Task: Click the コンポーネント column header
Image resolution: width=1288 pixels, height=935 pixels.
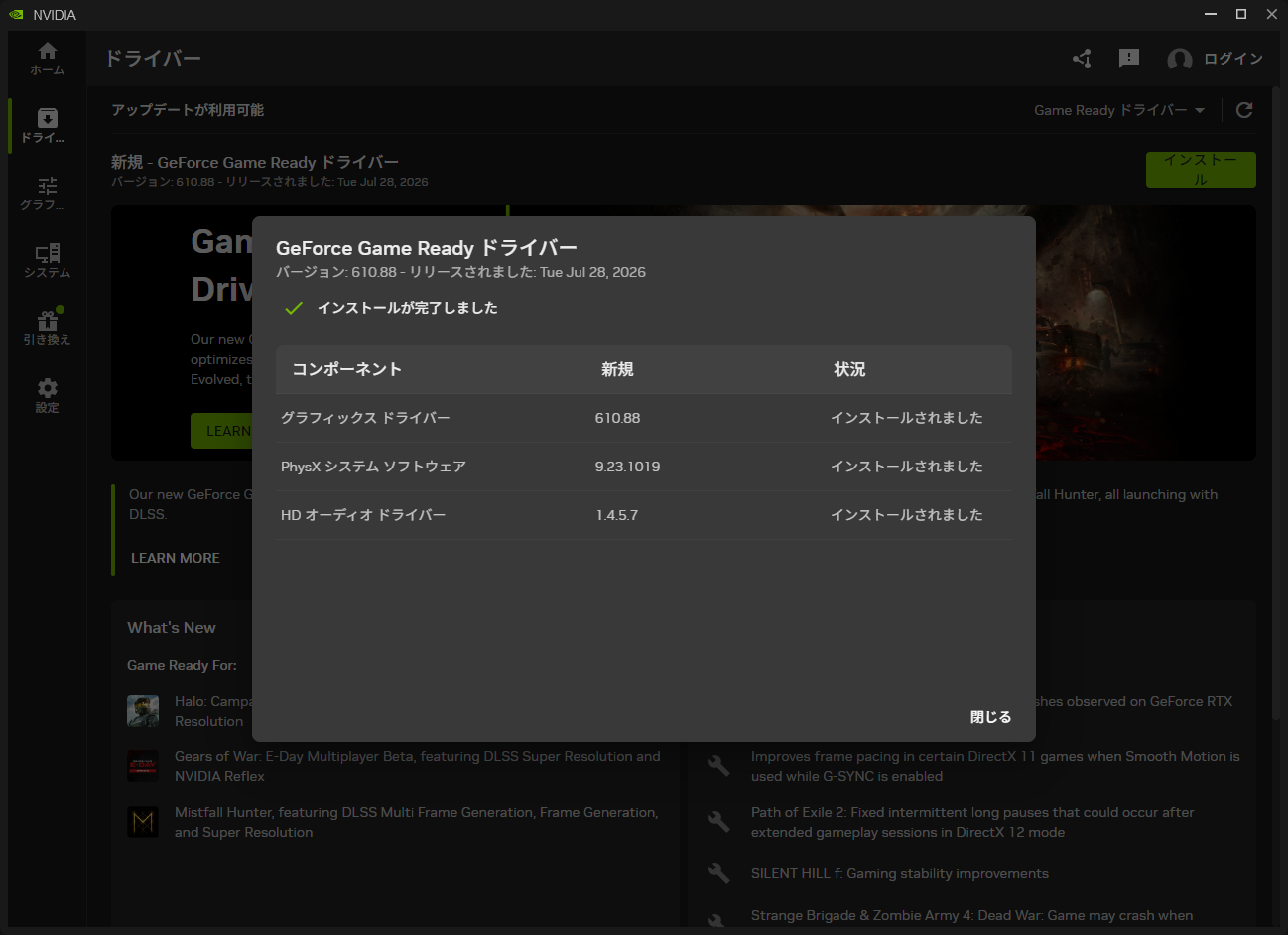Action: pyautogui.click(x=347, y=369)
